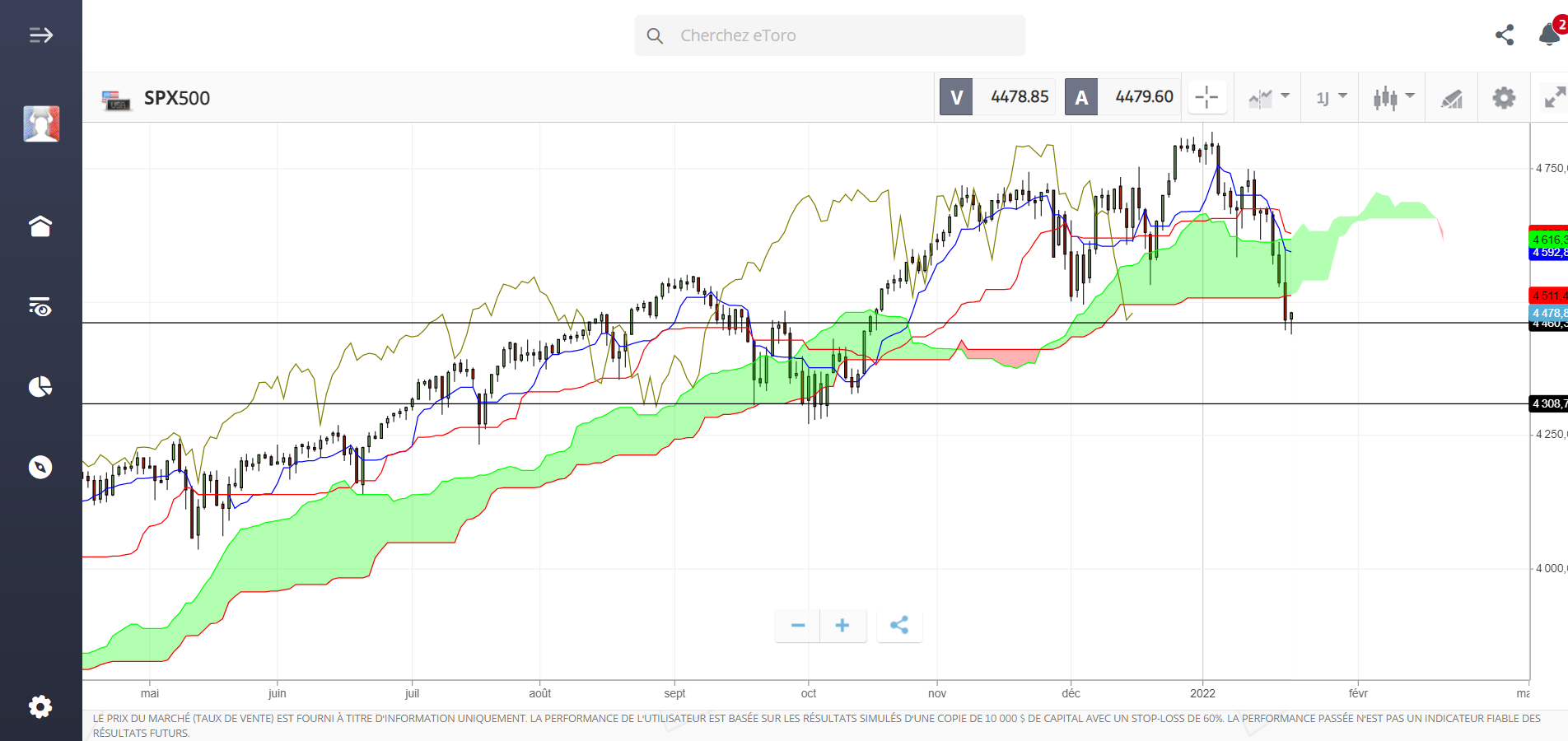
Task: Zoom out the chart with minus button
Action: 797,626
